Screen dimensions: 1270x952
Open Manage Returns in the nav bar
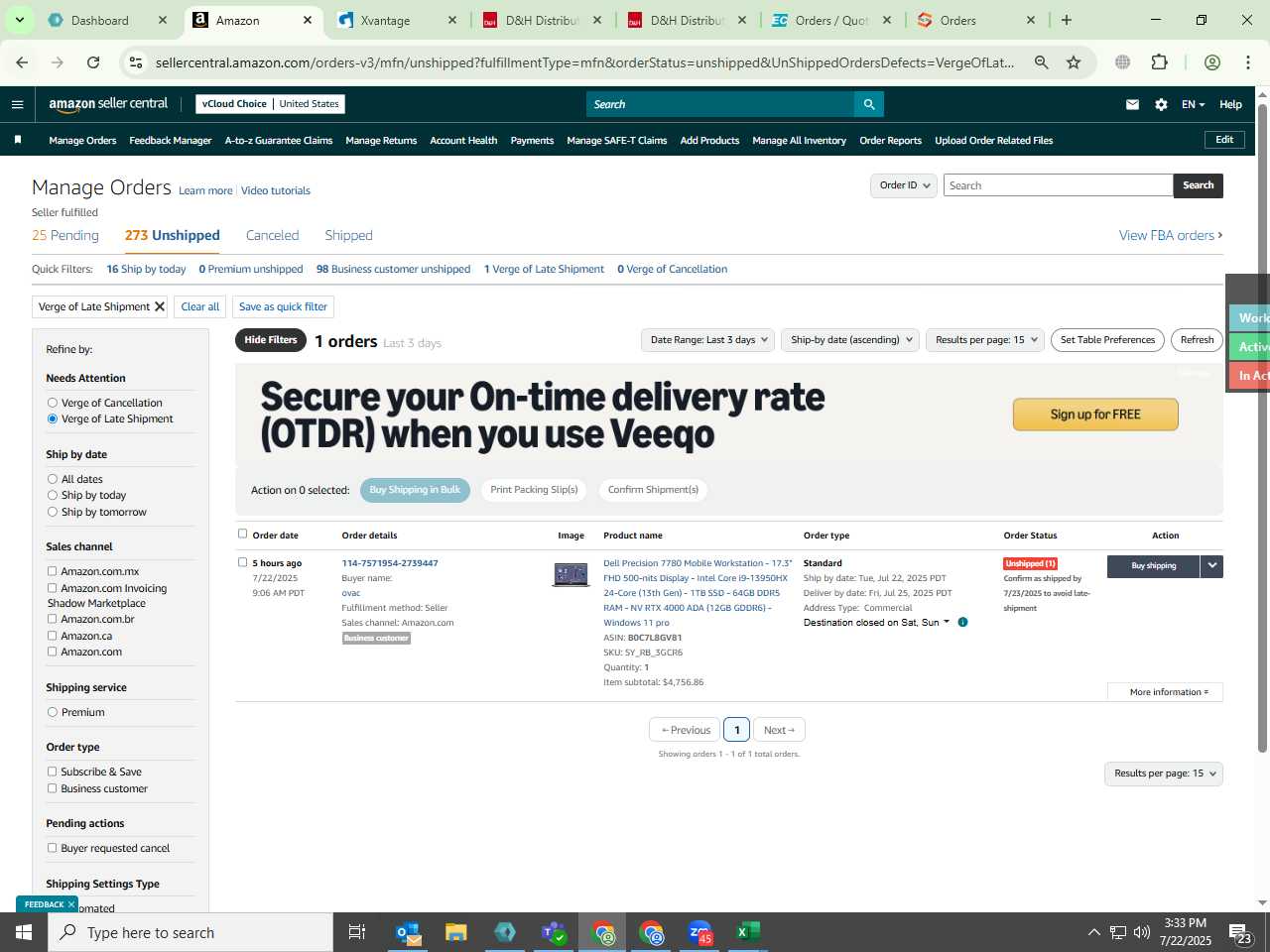(x=381, y=141)
